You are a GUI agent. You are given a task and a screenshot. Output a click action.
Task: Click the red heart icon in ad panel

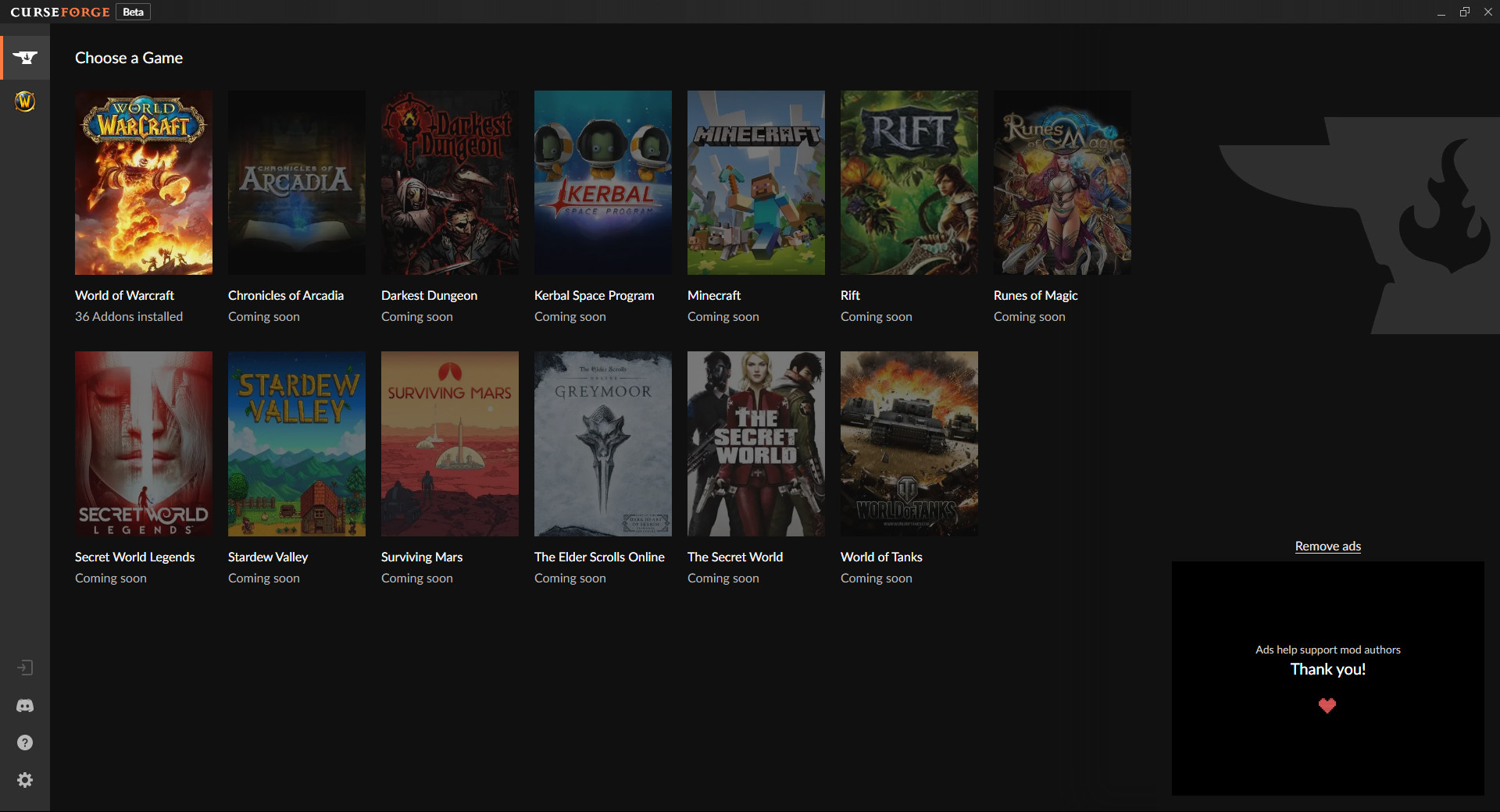[1327, 706]
